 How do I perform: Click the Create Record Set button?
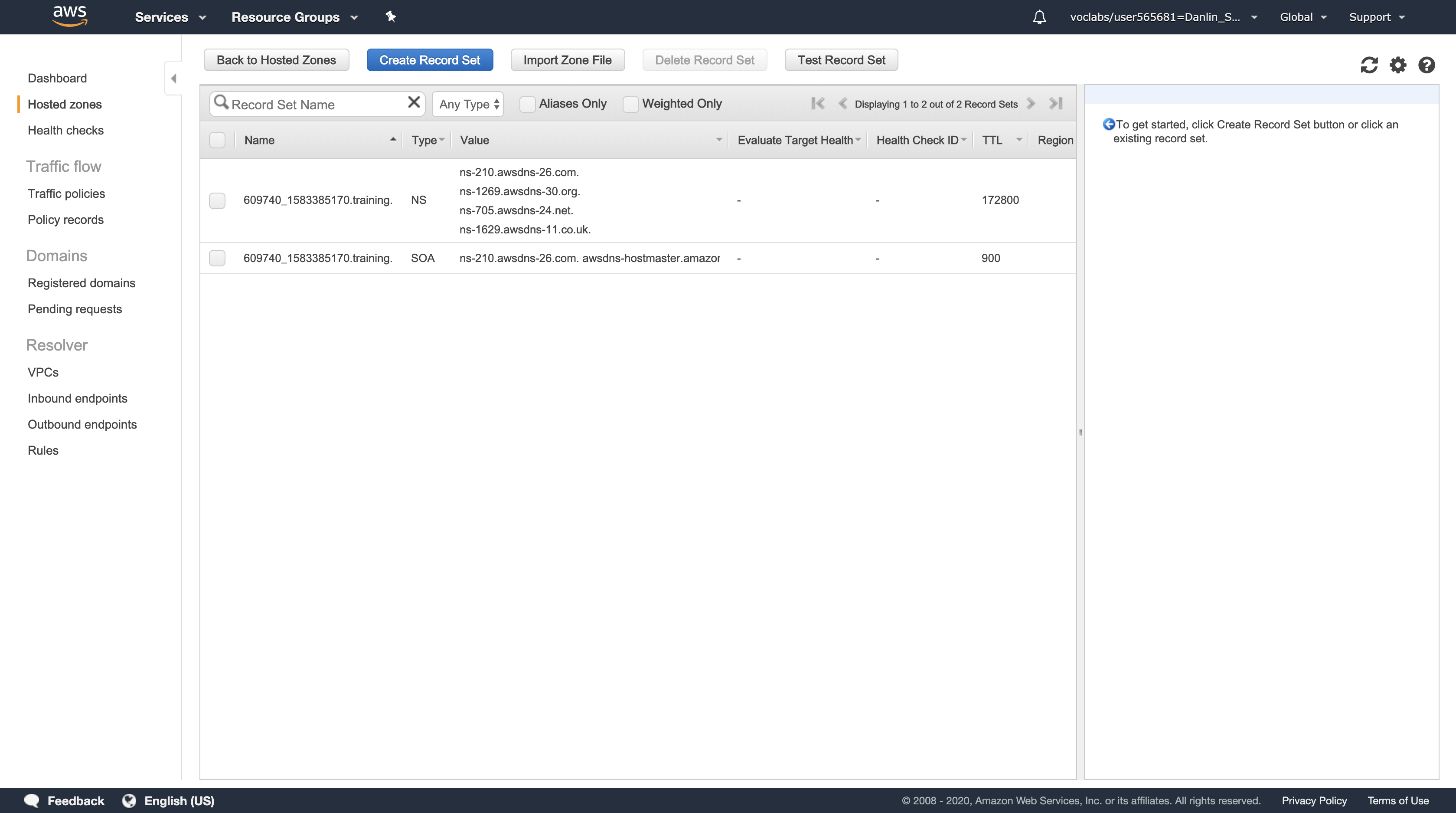click(430, 60)
